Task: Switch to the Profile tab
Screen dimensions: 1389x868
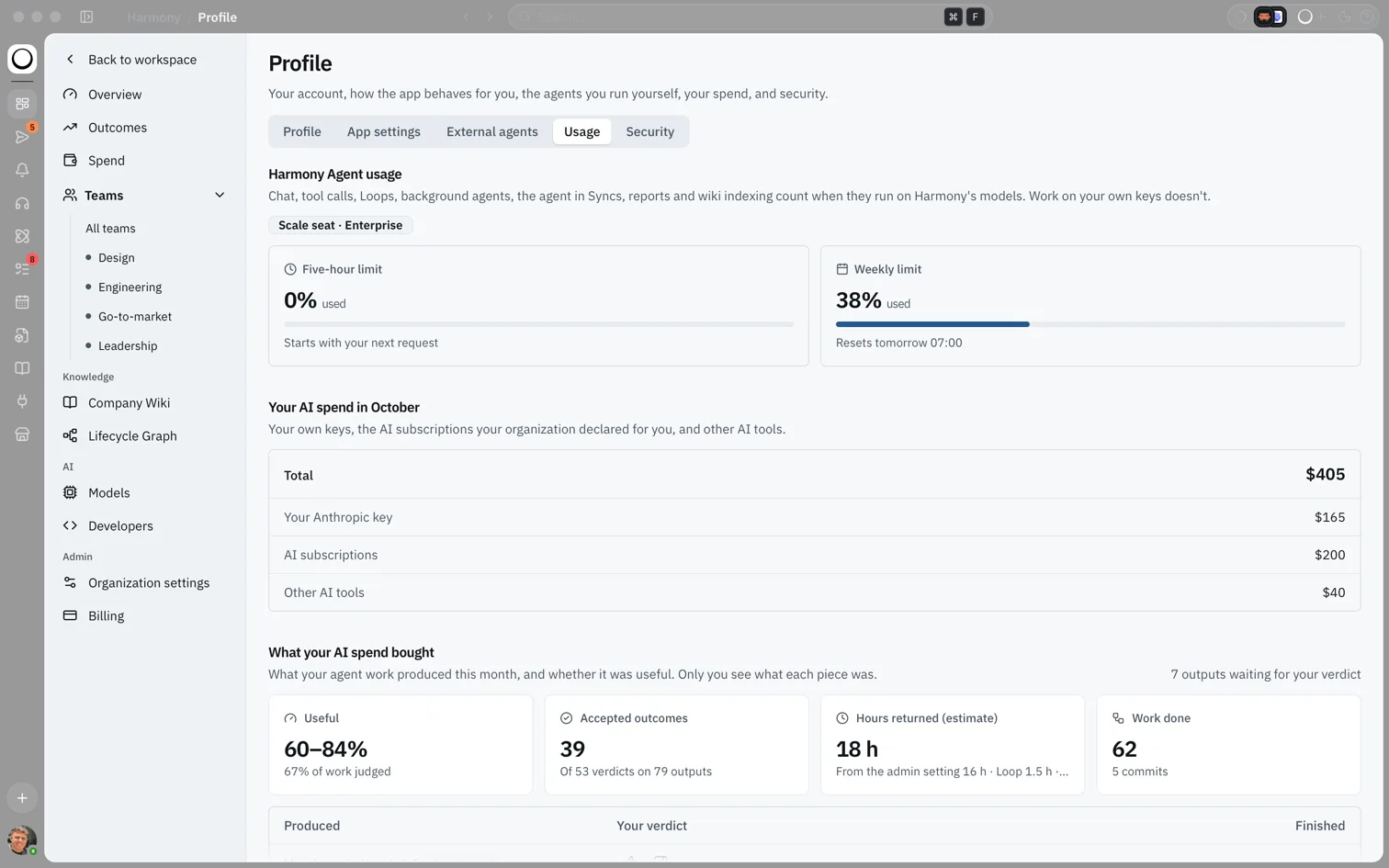Action: (302, 131)
